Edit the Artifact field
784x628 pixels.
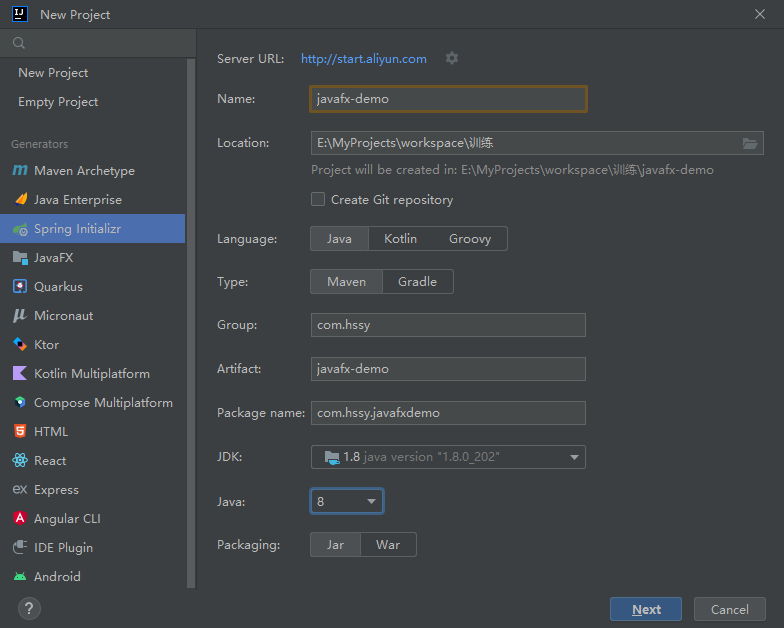(448, 369)
